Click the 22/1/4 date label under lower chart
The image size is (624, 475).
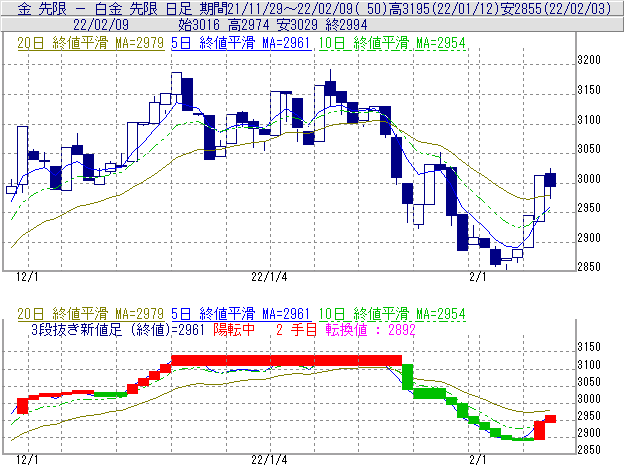click(x=269, y=460)
